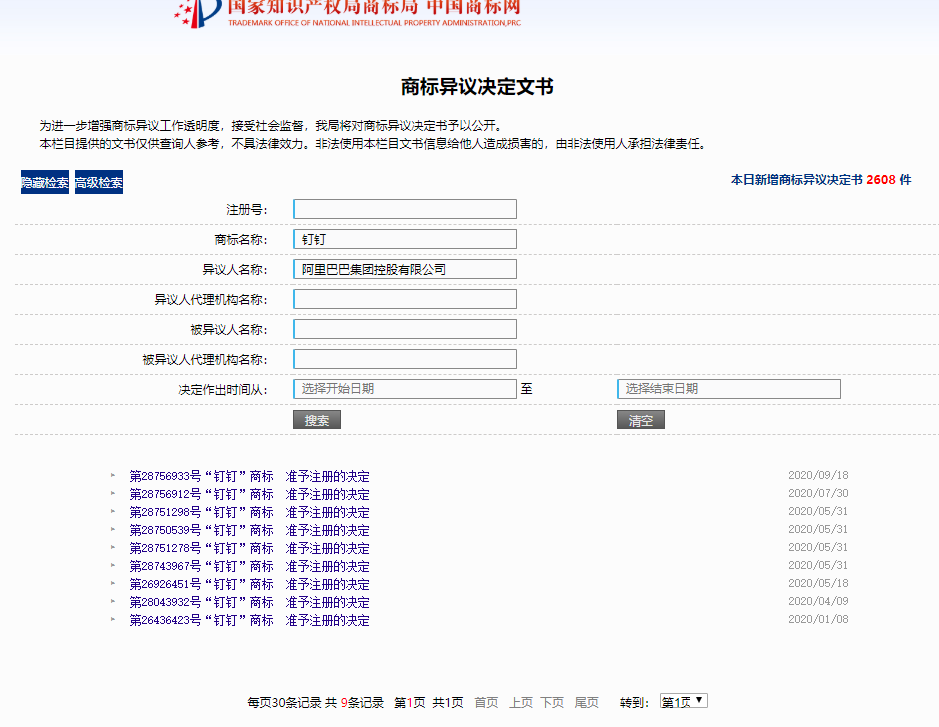Open decision for trademark 第26436423号
The width and height of the screenshot is (939, 727).
click(x=249, y=620)
